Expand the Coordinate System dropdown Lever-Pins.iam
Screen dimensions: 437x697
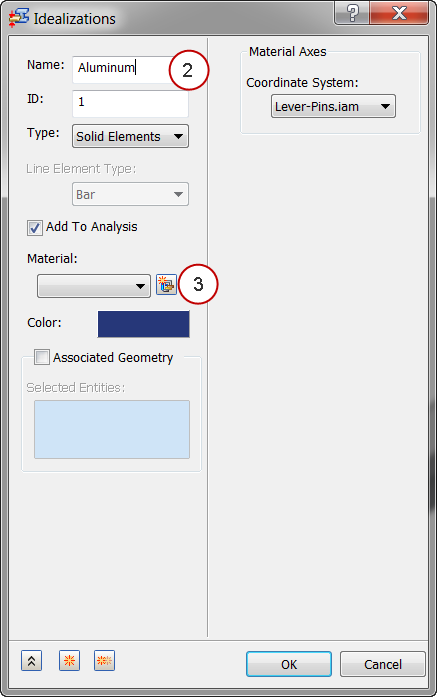(333, 106)
